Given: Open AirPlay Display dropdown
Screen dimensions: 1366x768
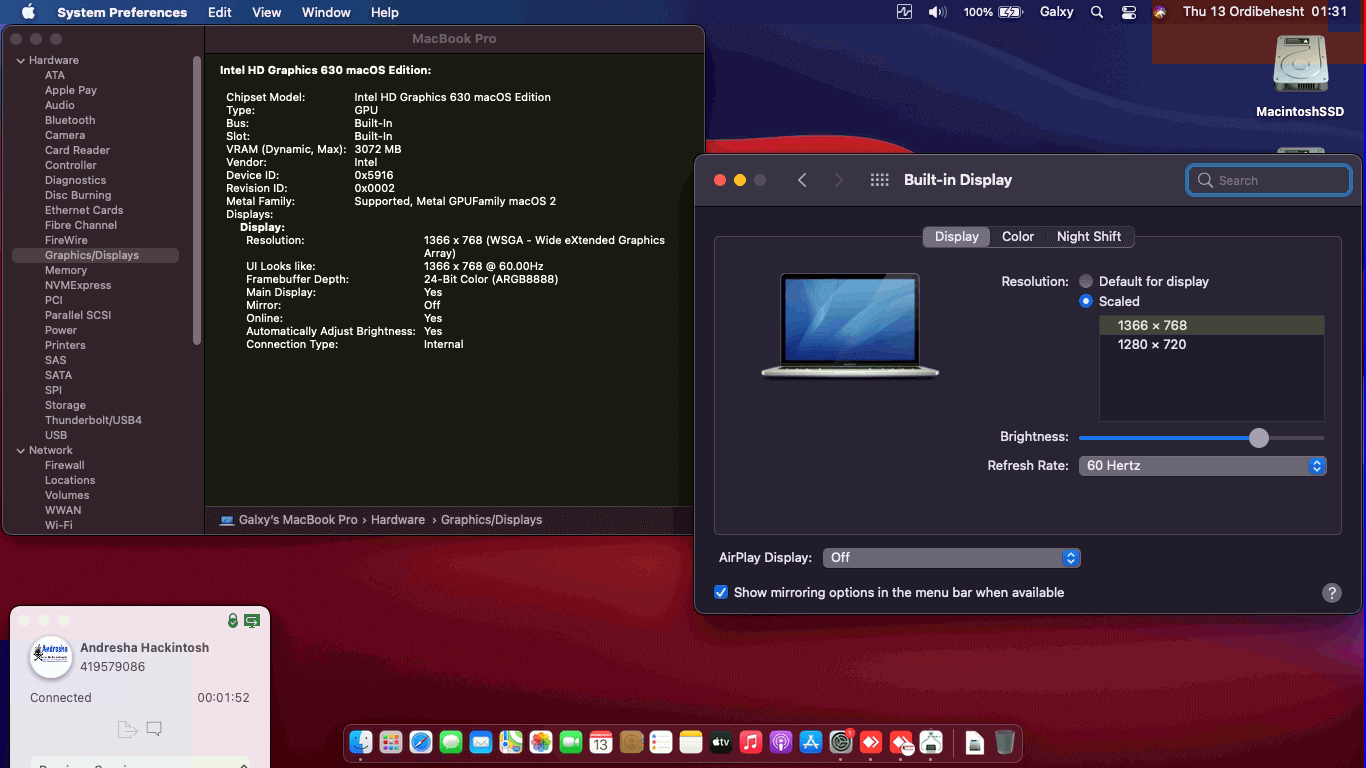Looking at the screenshot, I should pyautogui.click(x=951, y=558).
